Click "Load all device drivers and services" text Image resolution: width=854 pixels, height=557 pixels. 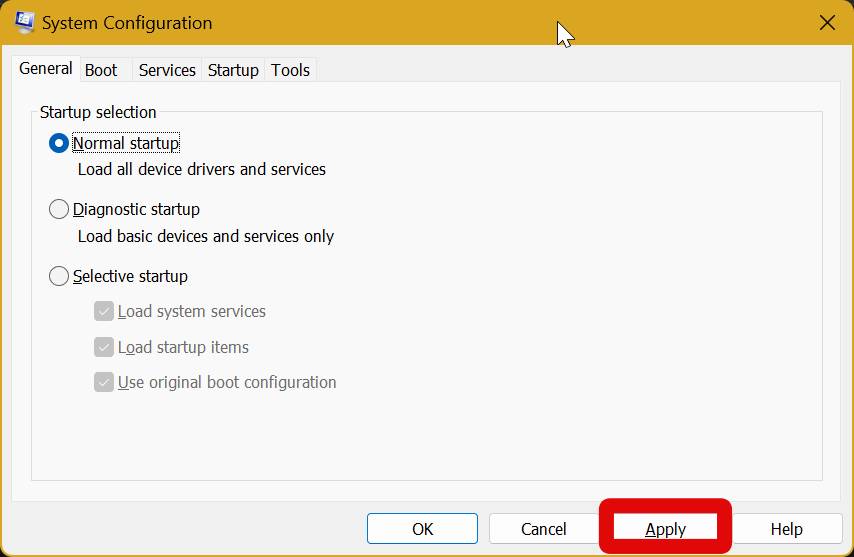pos(202,170)
